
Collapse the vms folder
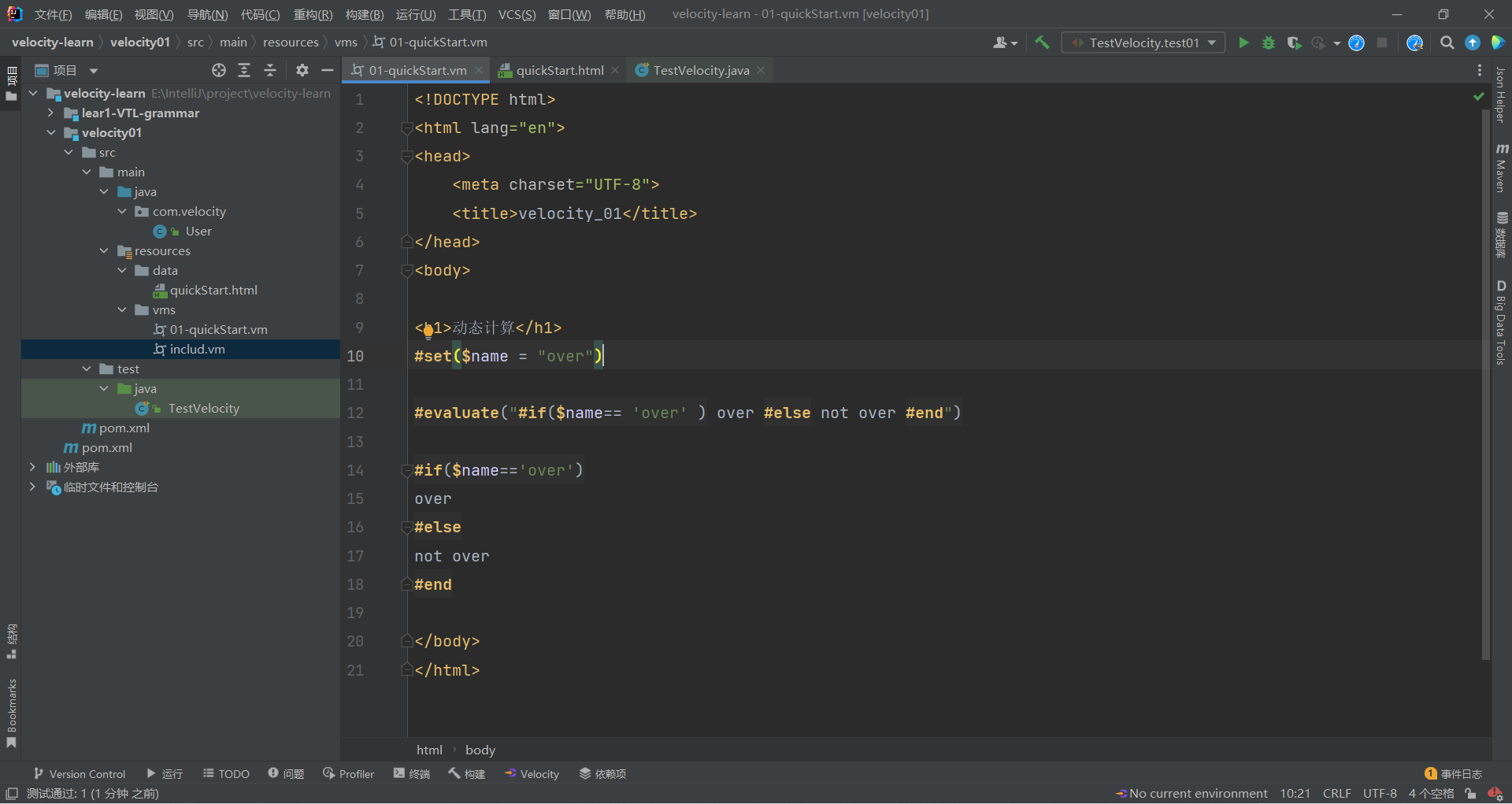pos(122,309)
